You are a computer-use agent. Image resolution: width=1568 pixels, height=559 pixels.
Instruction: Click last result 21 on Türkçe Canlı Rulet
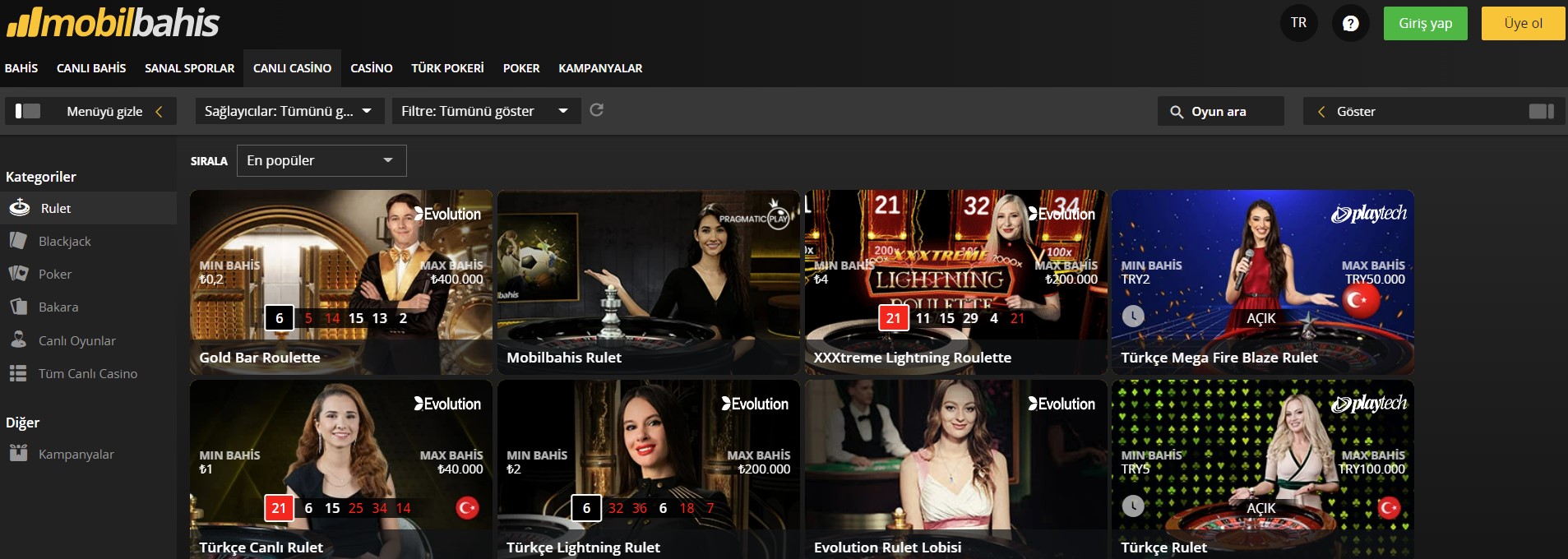click(x=279, y=508)
